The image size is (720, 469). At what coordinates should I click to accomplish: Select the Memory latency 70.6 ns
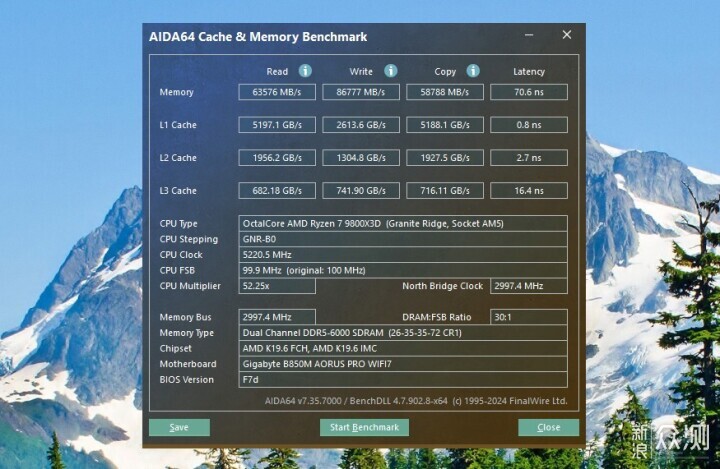pyautogui.click(x=529, y=92)
